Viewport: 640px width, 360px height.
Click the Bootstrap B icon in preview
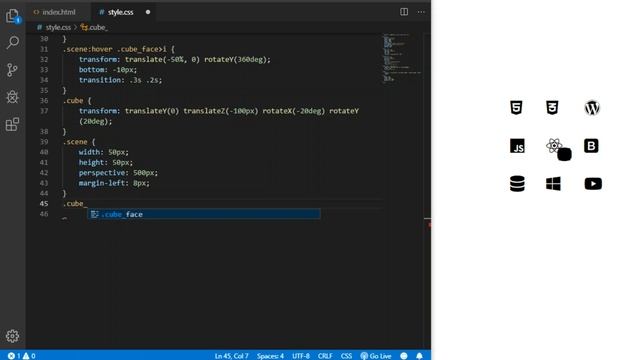(591, 146)
